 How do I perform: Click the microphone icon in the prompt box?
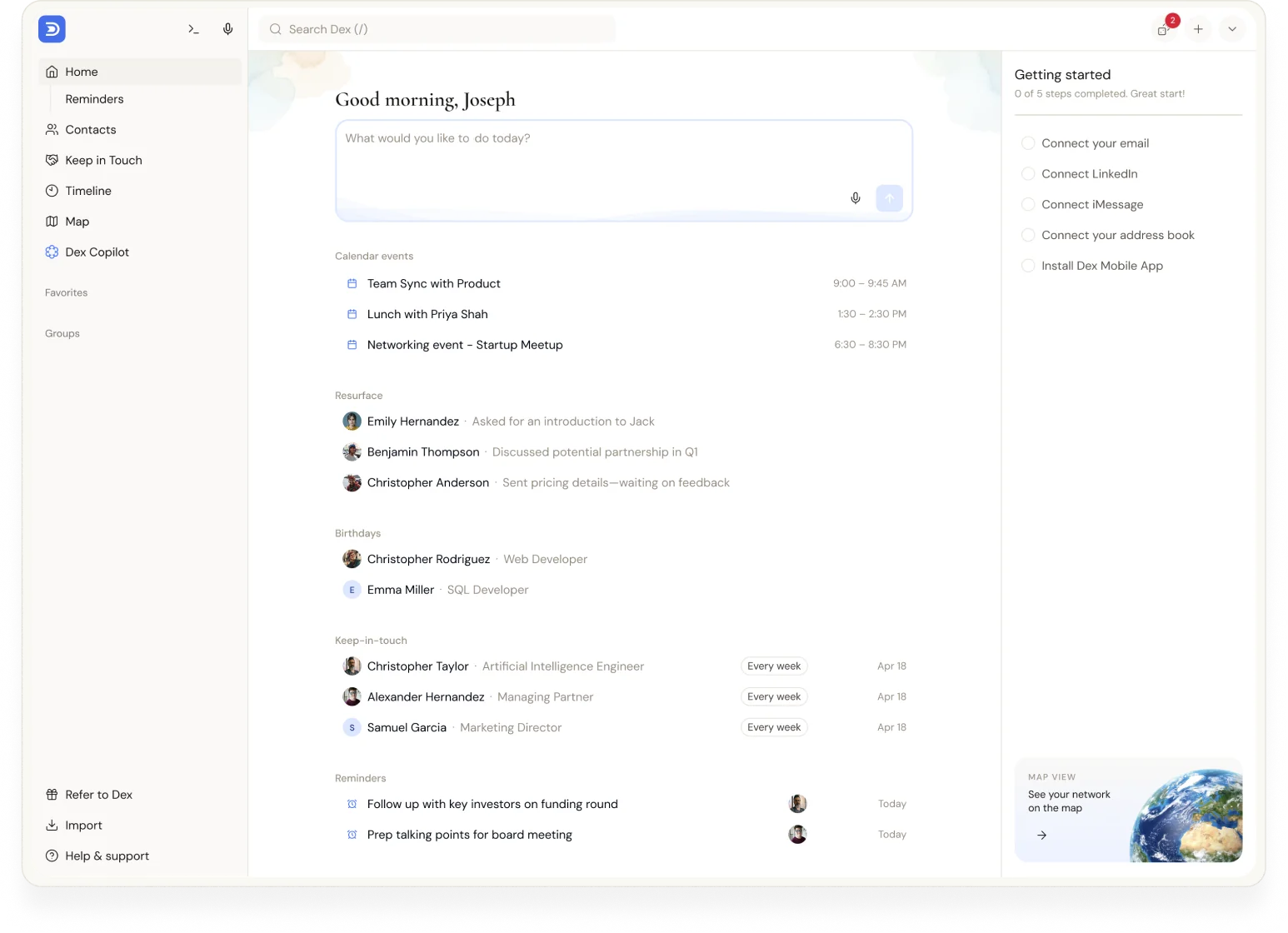pyautogui.click(x=856, y=198)
